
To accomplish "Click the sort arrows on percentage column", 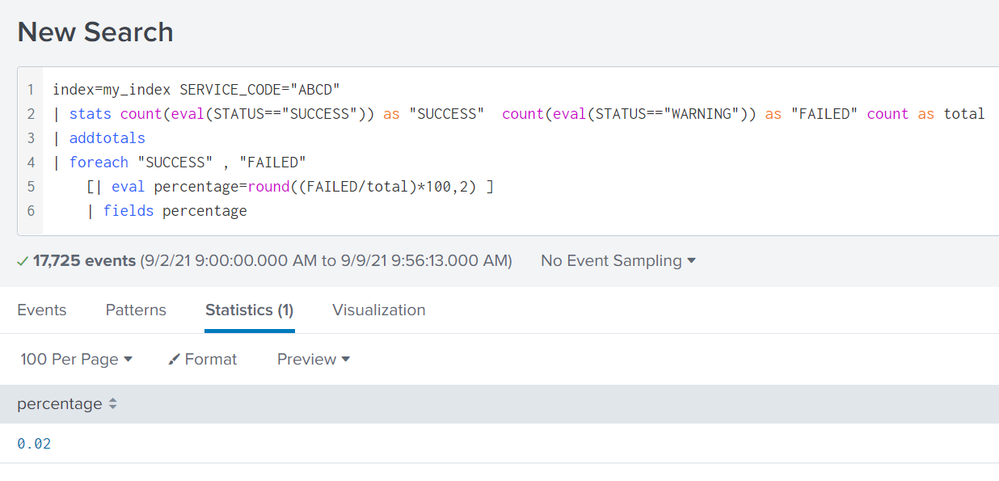I will (x=113, y=404).
